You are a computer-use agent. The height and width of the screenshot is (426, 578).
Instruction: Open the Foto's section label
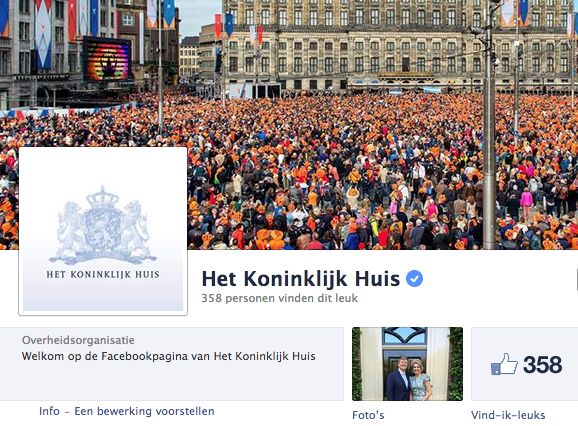(x=368, y=415)
